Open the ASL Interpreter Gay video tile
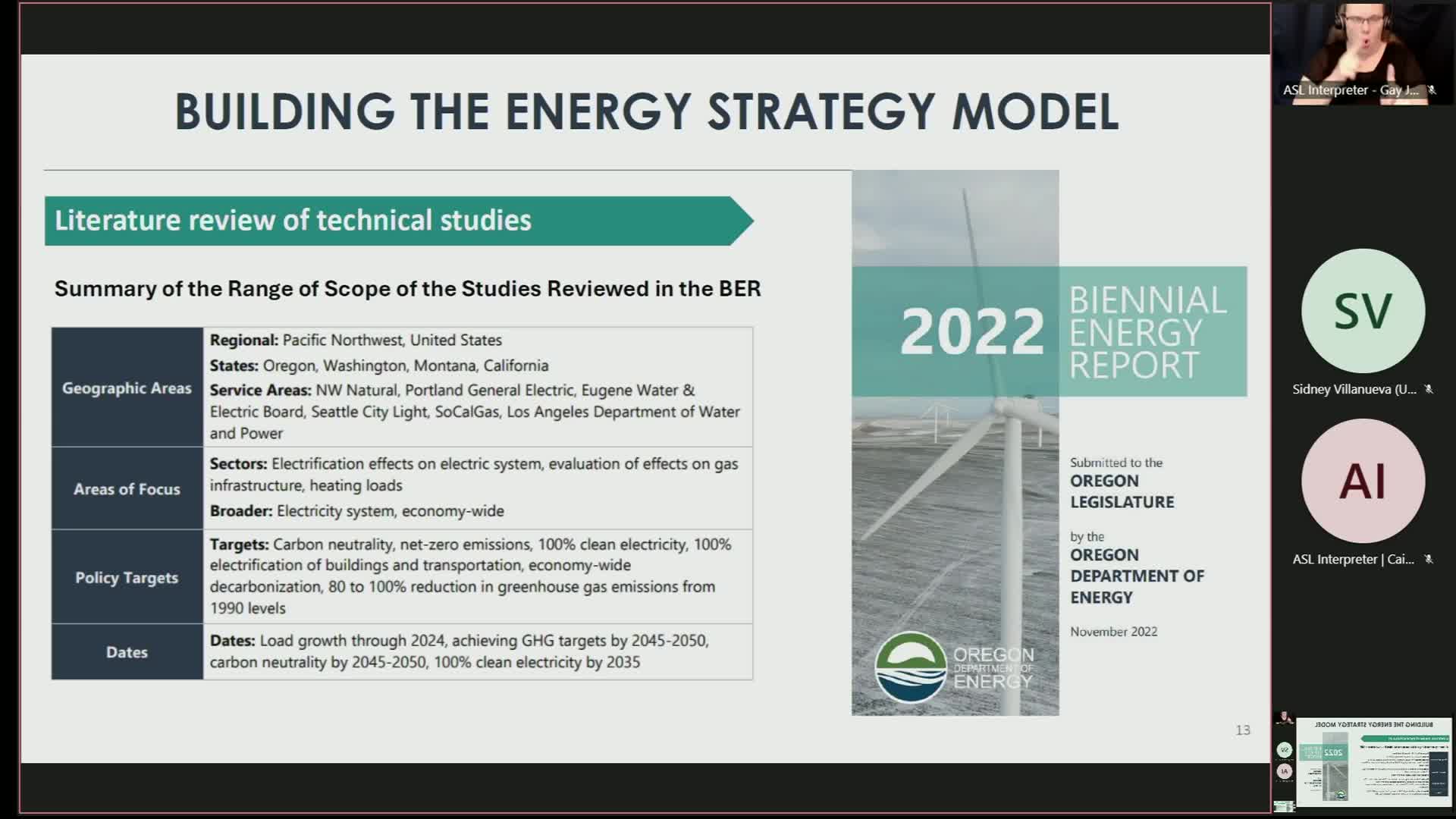The width and height of the screenshot is (1456, 819). (1363, 45)
